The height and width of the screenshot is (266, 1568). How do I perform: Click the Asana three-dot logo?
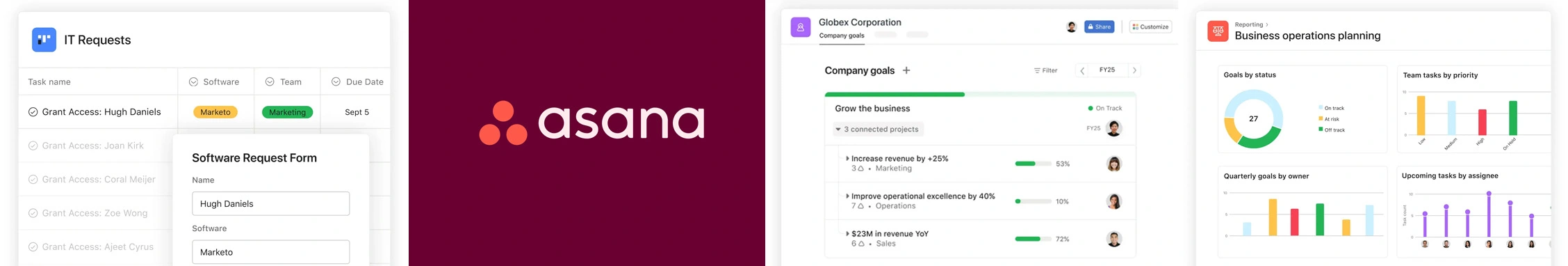(503, 123)
